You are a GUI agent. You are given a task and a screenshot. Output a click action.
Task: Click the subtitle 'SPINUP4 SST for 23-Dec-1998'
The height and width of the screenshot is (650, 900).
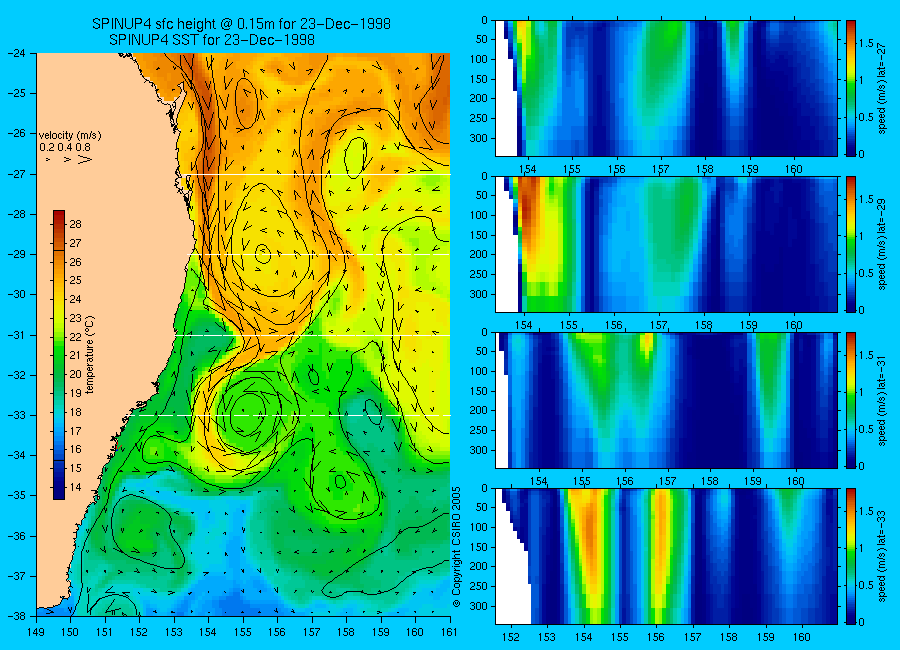click(212, 40)
